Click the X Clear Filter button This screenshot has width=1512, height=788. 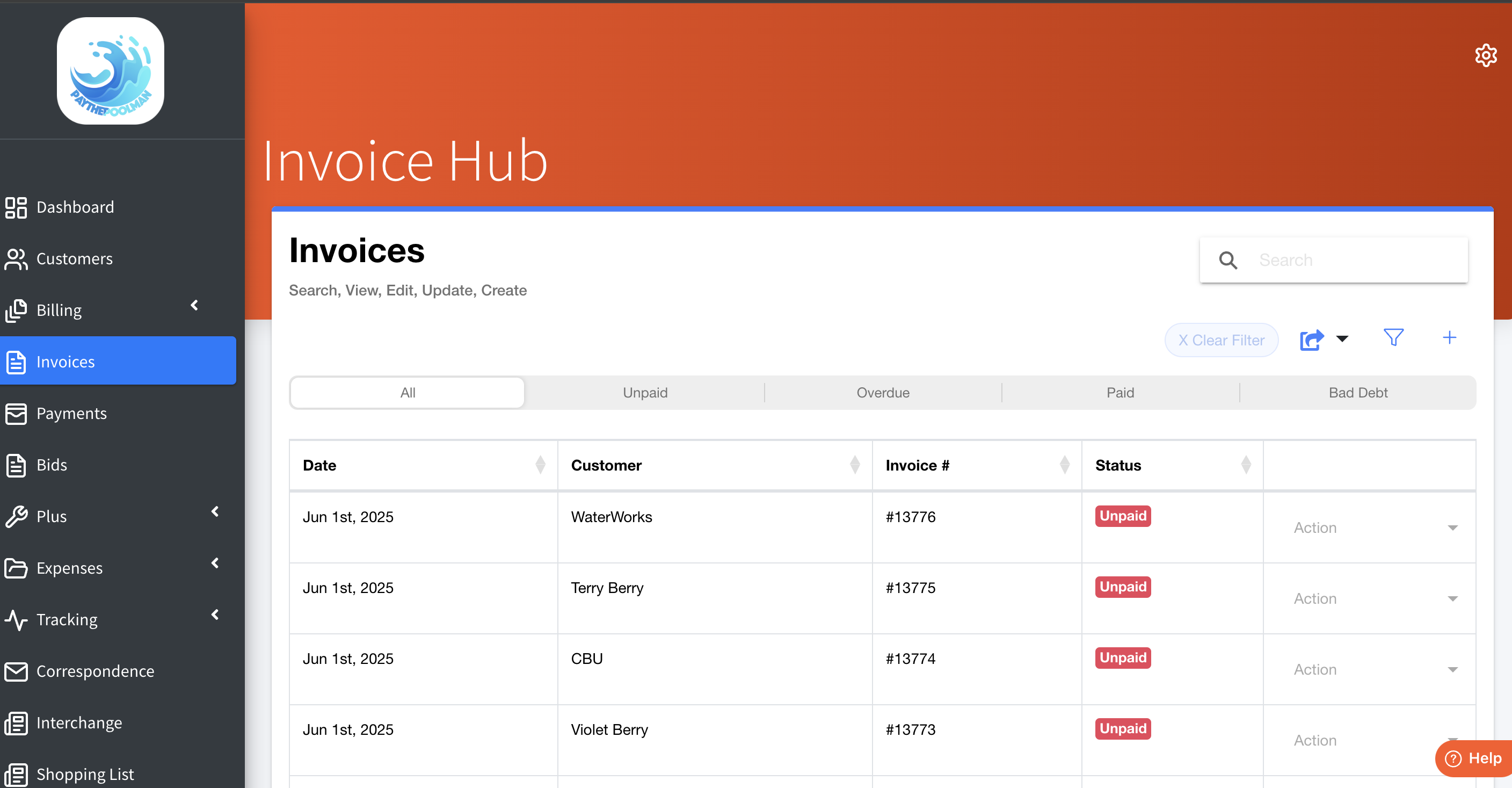tap(1221, 340)
